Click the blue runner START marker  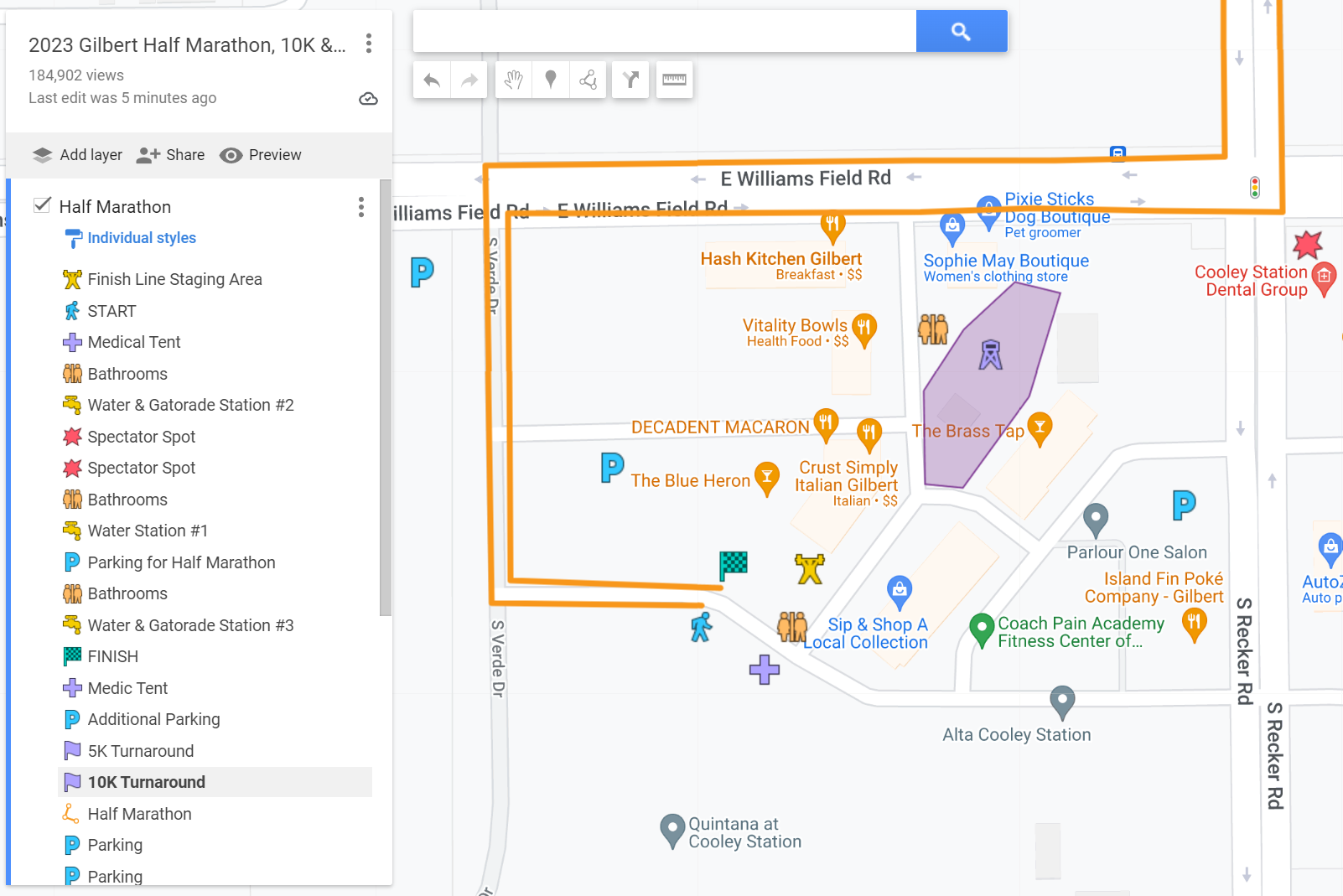coord(702,627)
